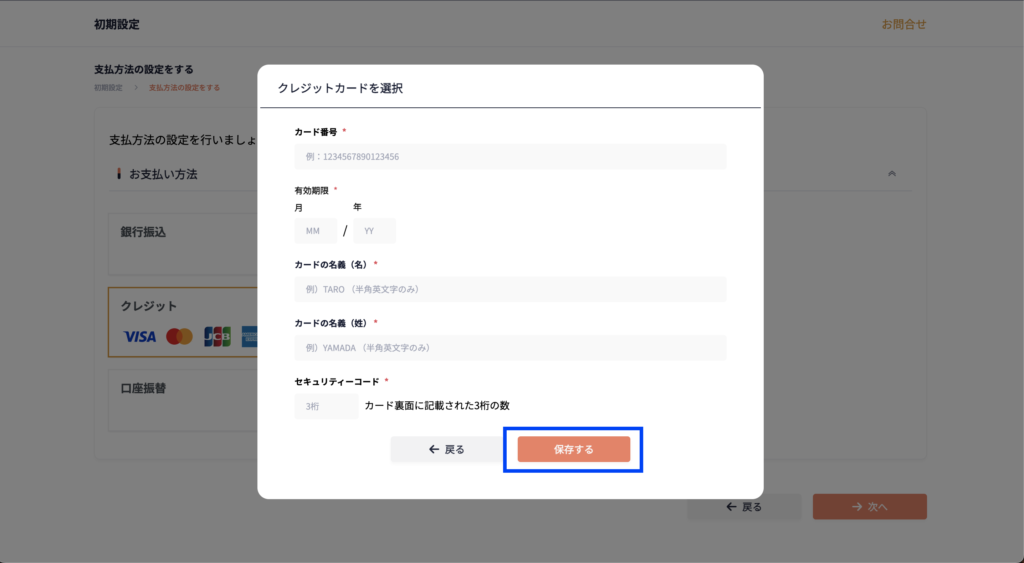Screen dimensions: 1024x563
Task: Collapse the お支払い方法 section chevron
Action: click(x=891, y=174)
